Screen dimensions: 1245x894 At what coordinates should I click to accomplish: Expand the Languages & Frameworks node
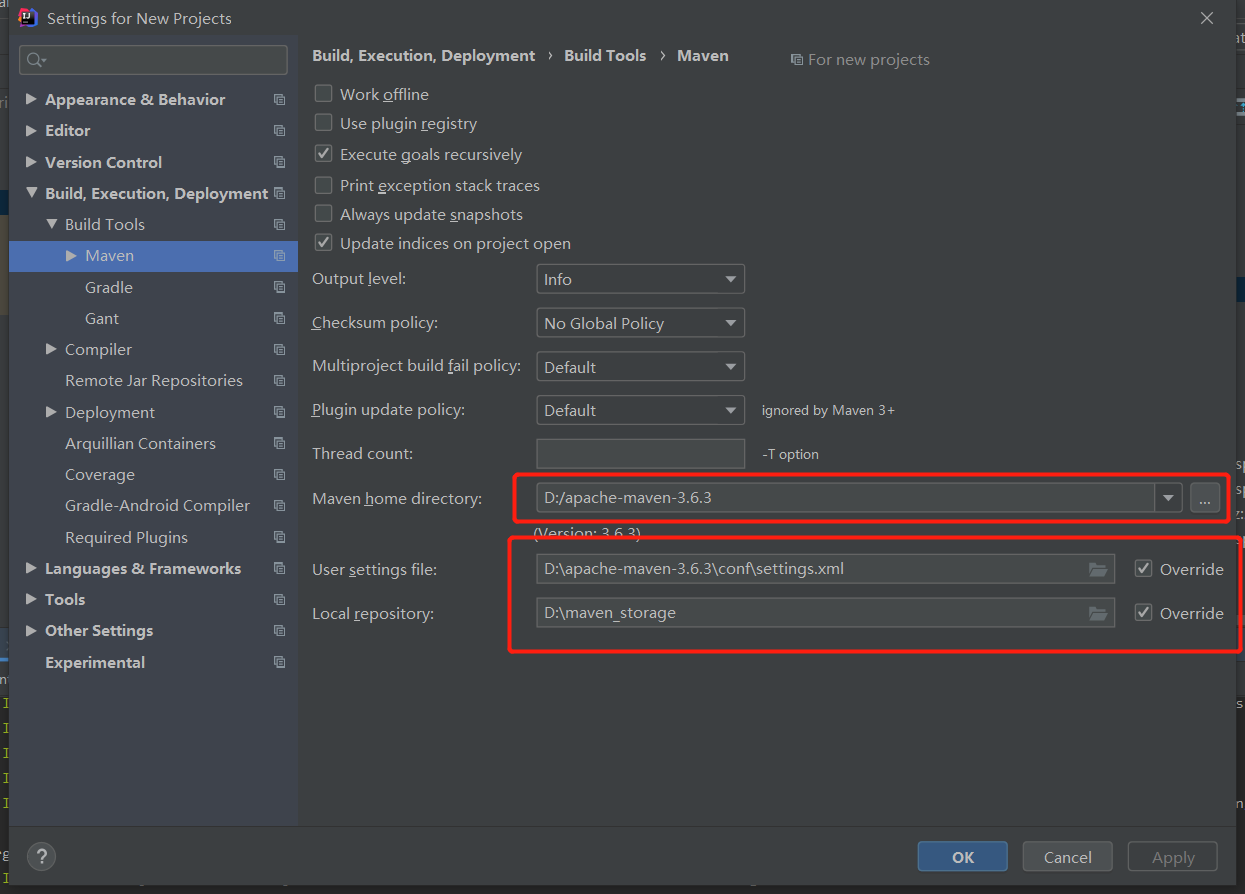(31, 568)
